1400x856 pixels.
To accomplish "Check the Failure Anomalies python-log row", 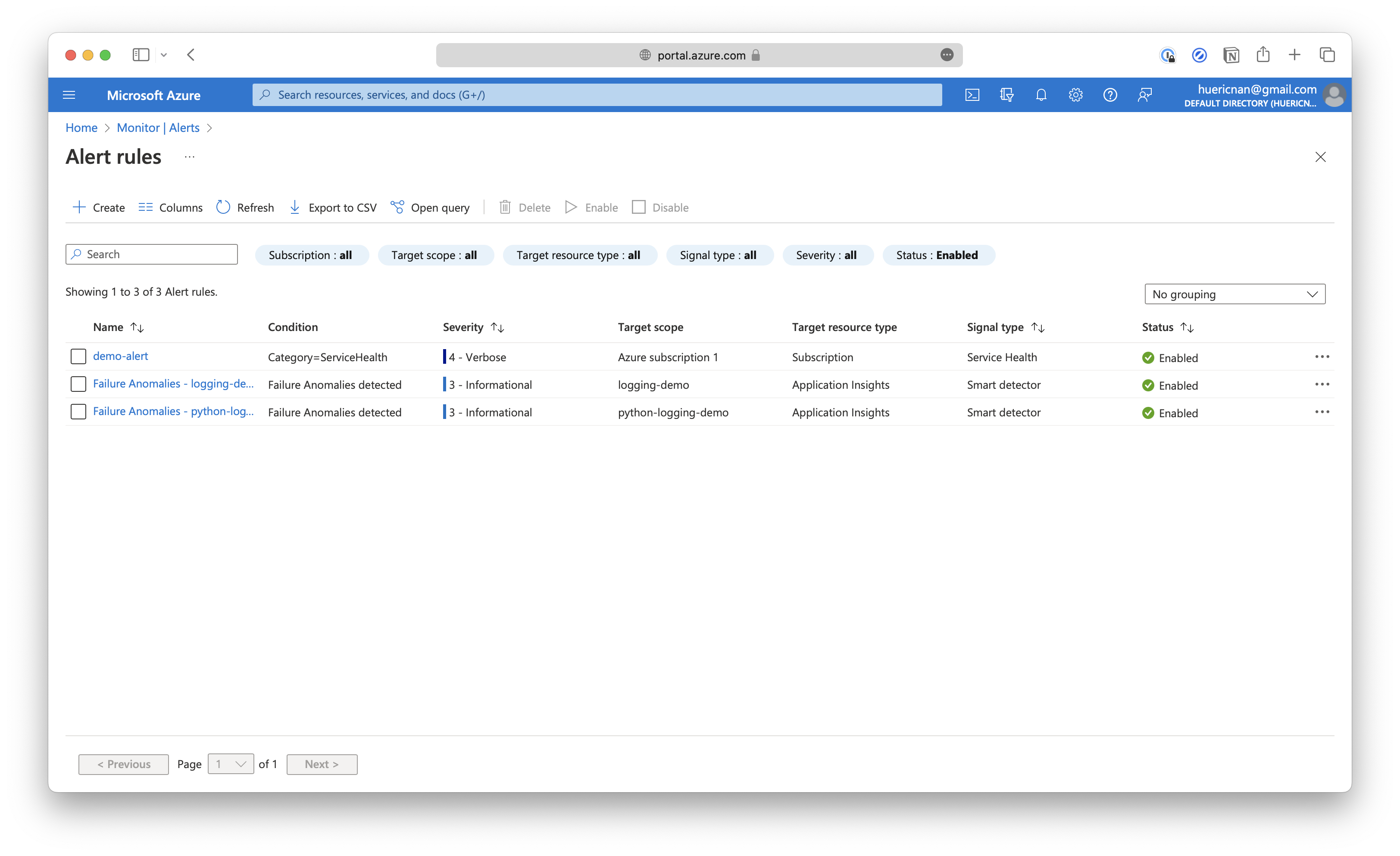I will [78, 412].
